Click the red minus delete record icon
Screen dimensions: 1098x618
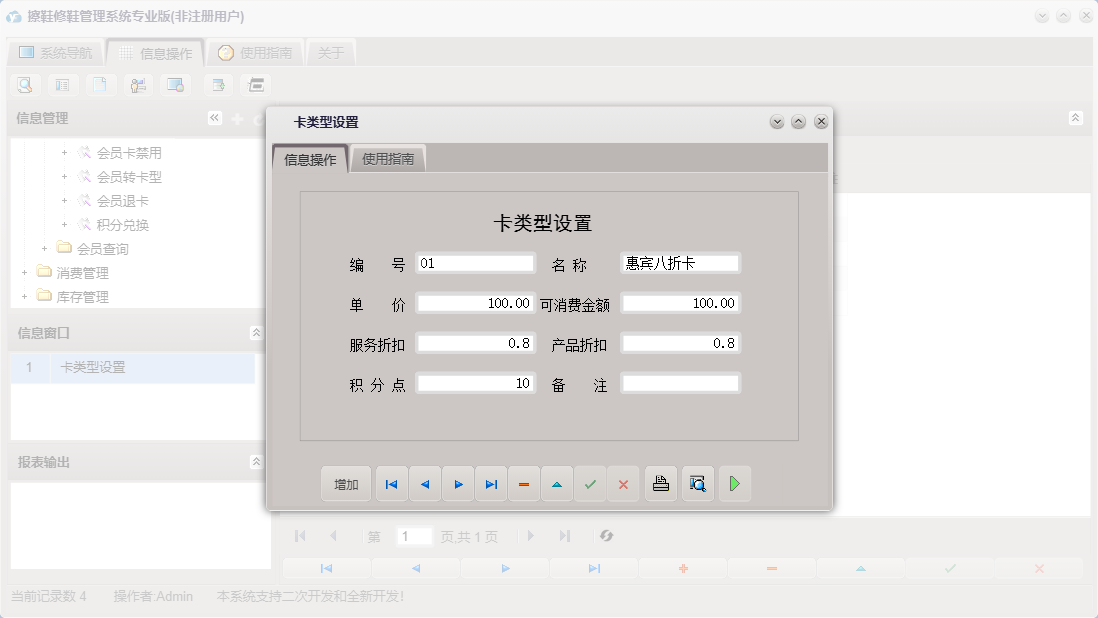524,483
